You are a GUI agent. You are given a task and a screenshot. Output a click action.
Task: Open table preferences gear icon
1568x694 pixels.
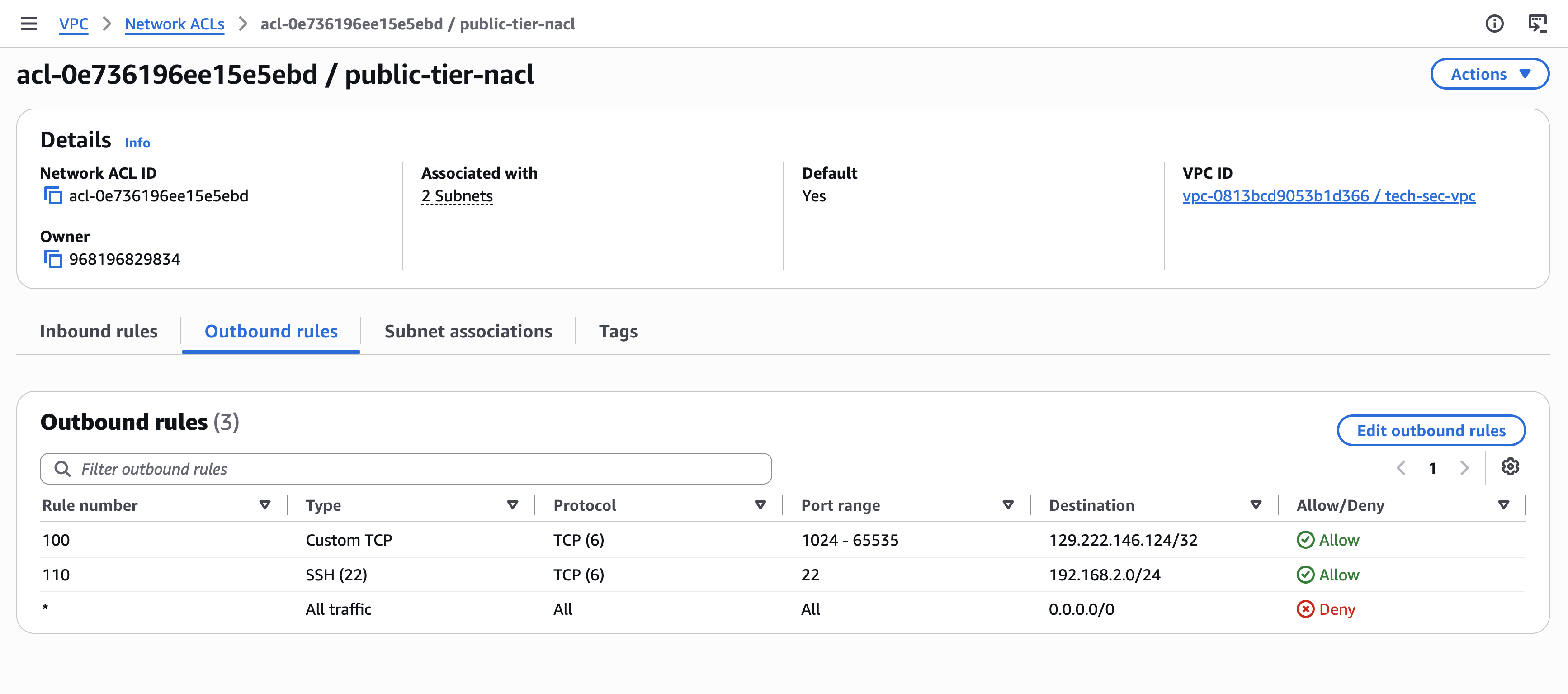point(1510,467)
